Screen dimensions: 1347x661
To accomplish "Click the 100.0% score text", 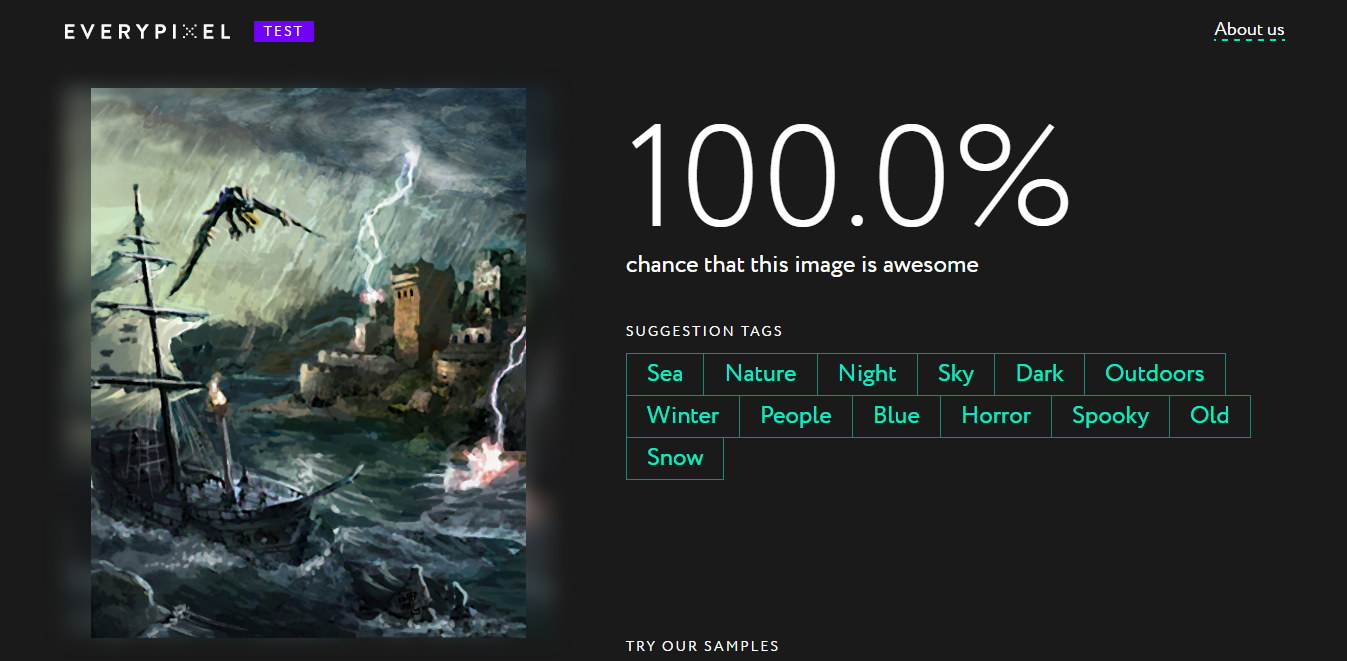I will (x=848, y=176).
